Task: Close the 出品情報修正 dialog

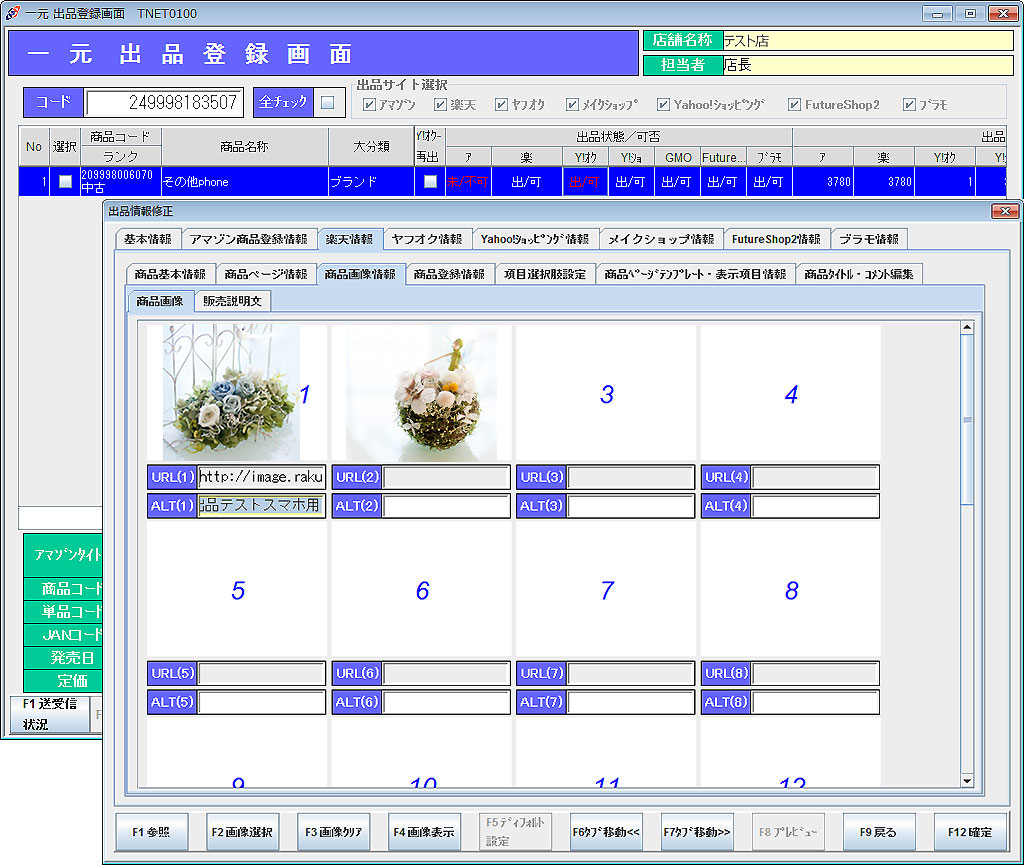Action: tap(1003, 211)
